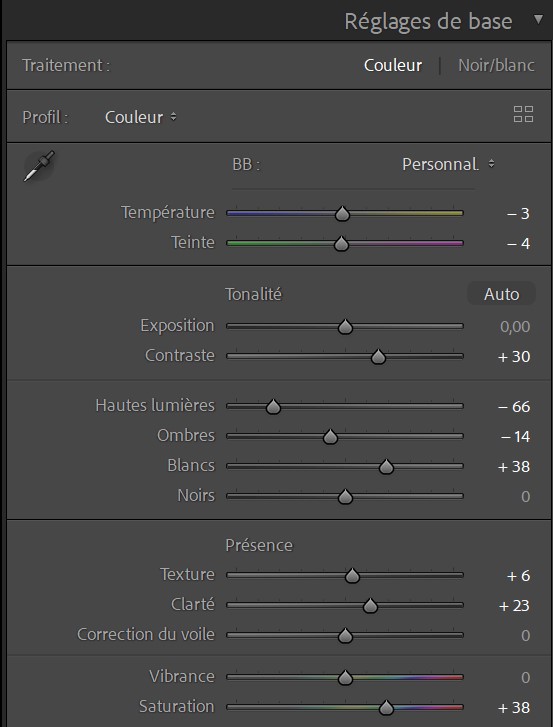Click the Vibrance value field
553x727 pixels.
(525, 677)
